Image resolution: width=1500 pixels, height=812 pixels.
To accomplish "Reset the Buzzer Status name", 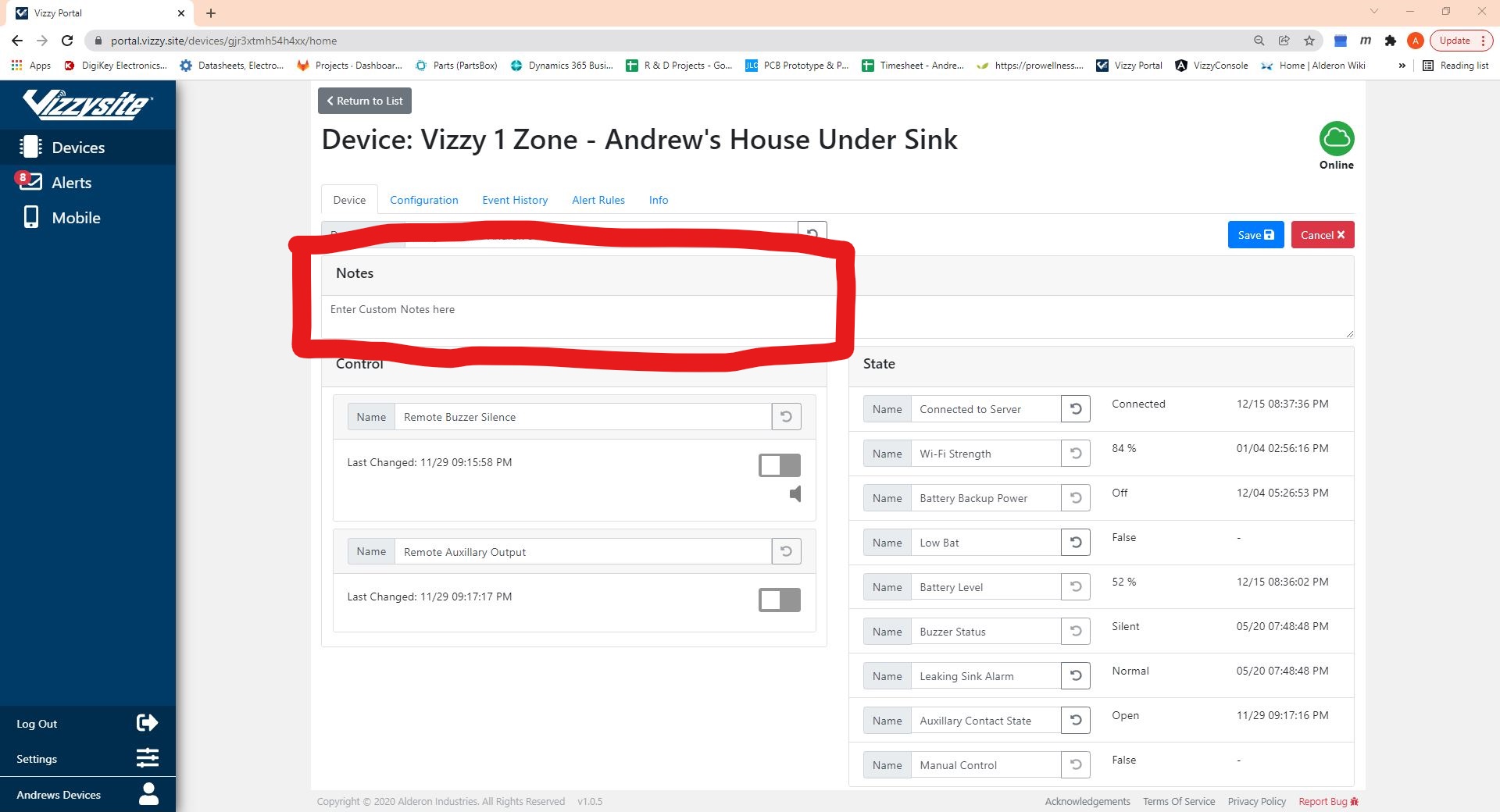I will pos(1076,631).
